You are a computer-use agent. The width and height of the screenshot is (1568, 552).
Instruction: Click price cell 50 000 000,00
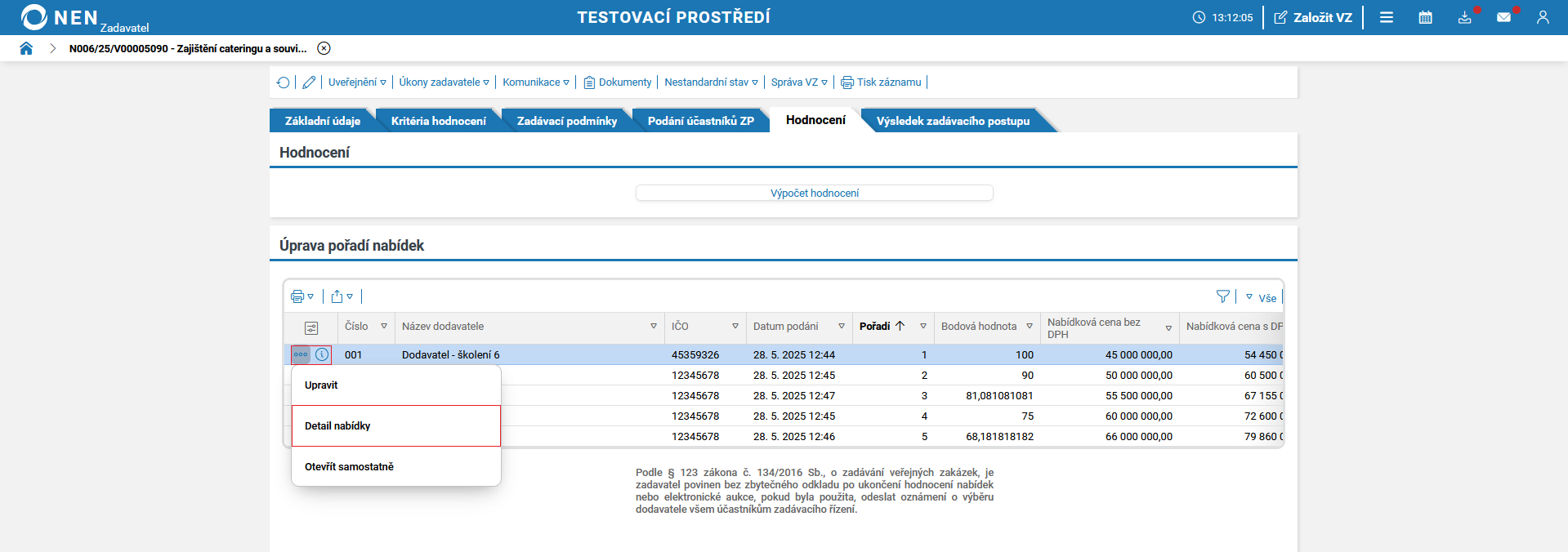pos(1139,375)
